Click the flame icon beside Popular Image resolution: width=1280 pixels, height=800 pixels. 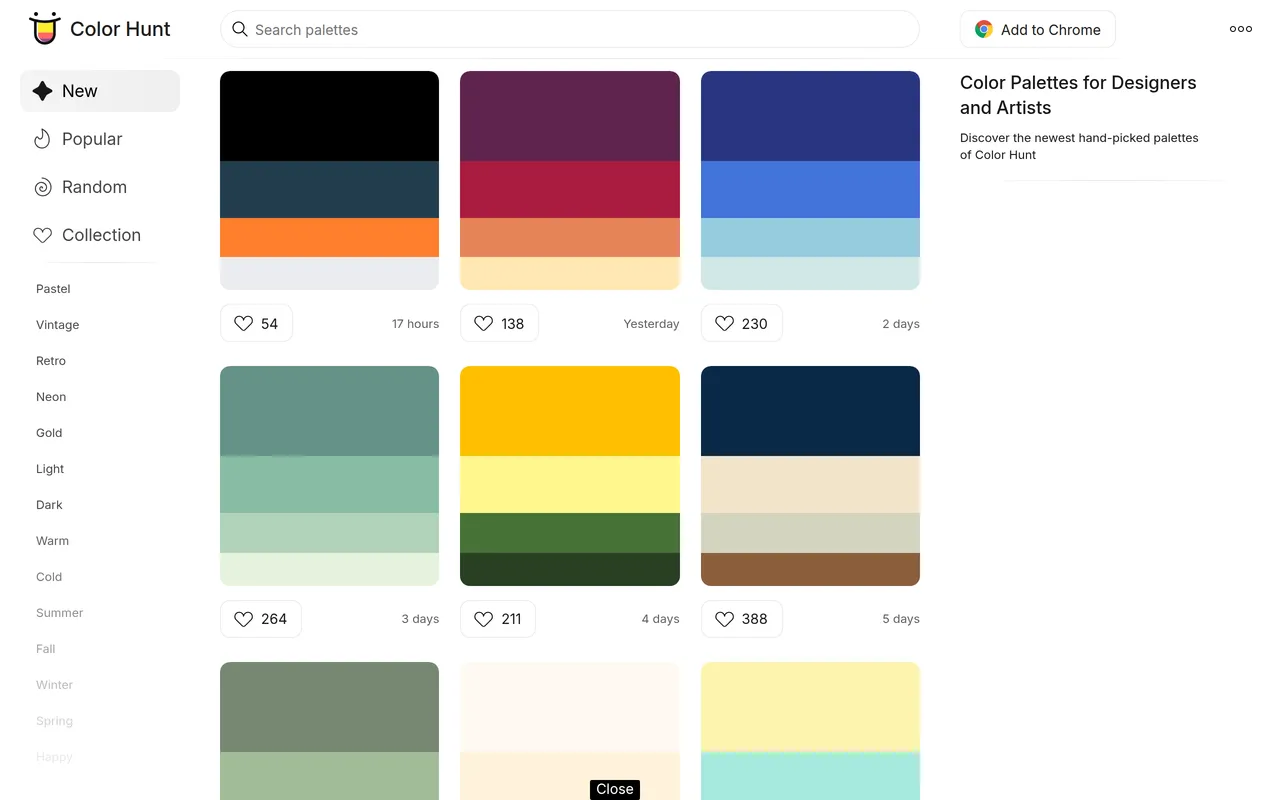[42, 139]
